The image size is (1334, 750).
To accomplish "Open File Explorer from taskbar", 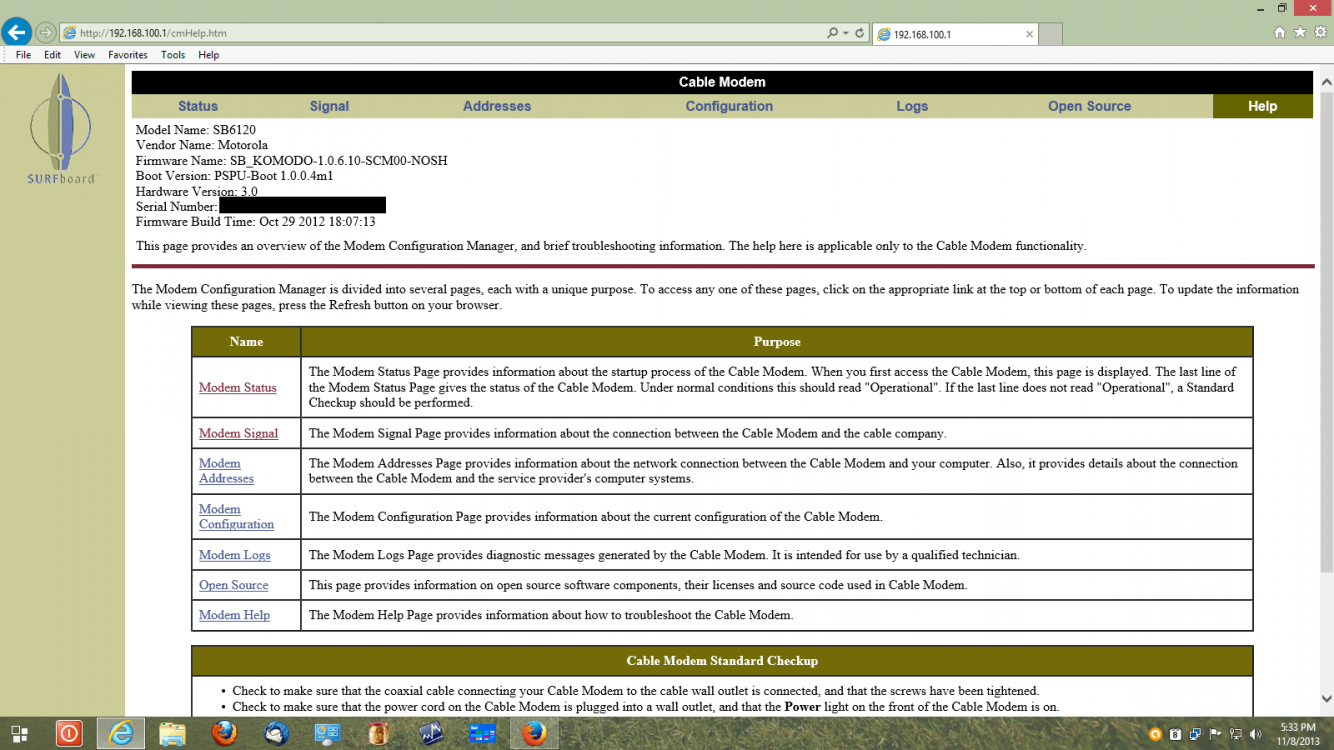I will pyautogui.click(x=172, y=734).
